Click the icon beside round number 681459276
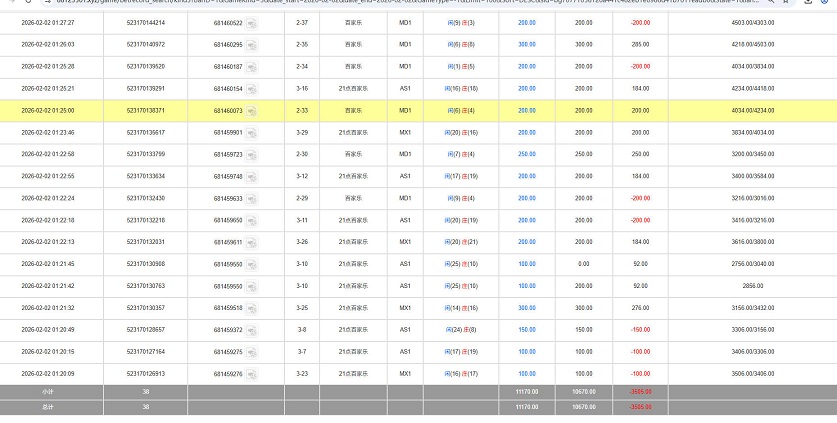 [251, 375]
